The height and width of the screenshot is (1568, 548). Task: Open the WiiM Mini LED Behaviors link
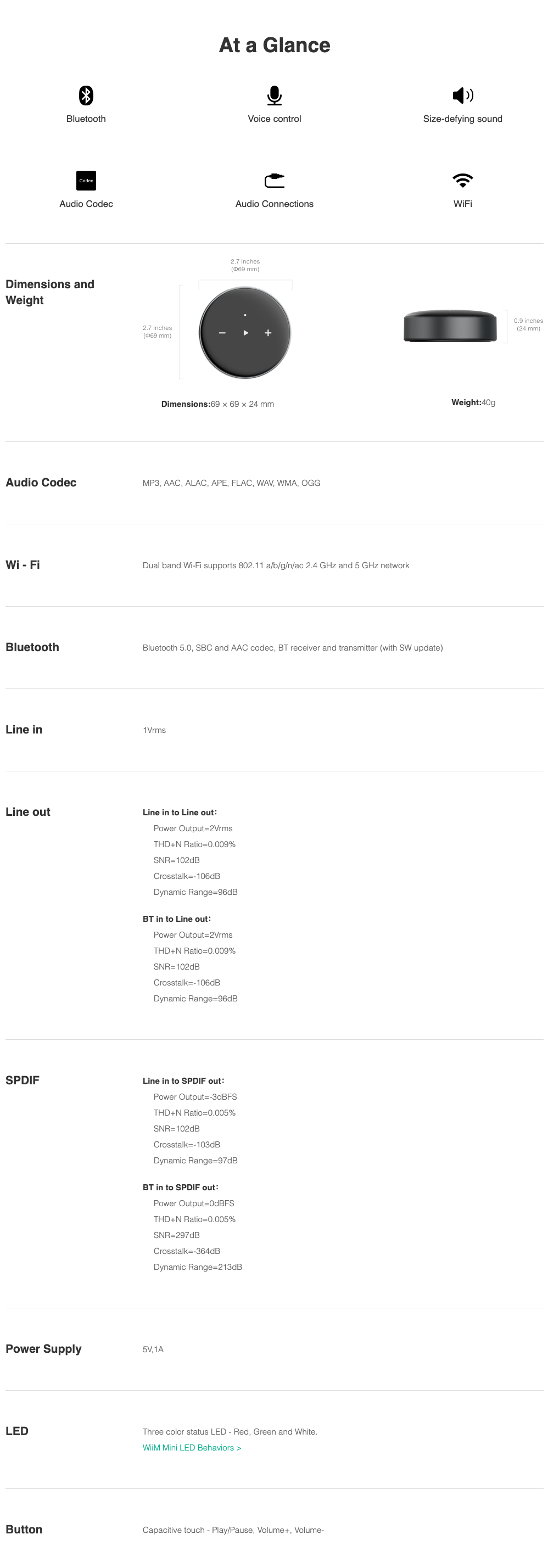click(192, 1447)
